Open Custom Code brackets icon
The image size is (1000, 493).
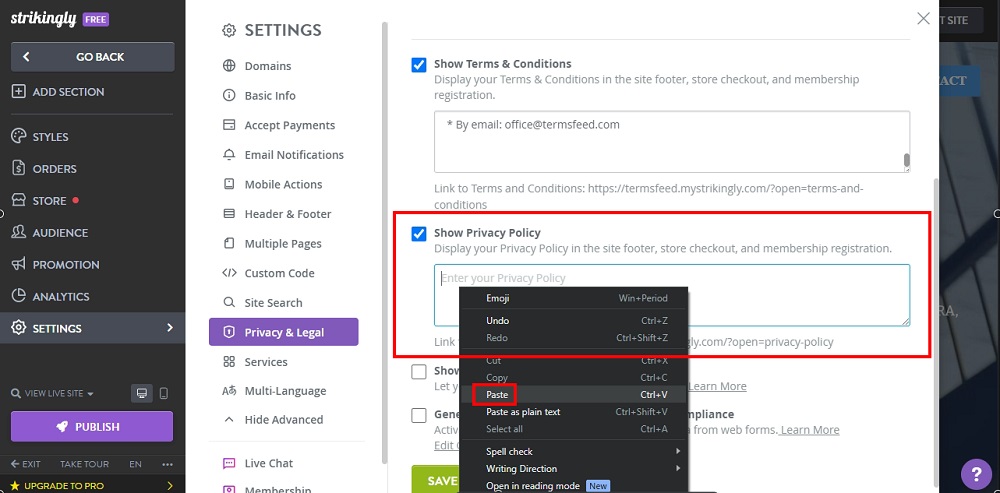229,273
